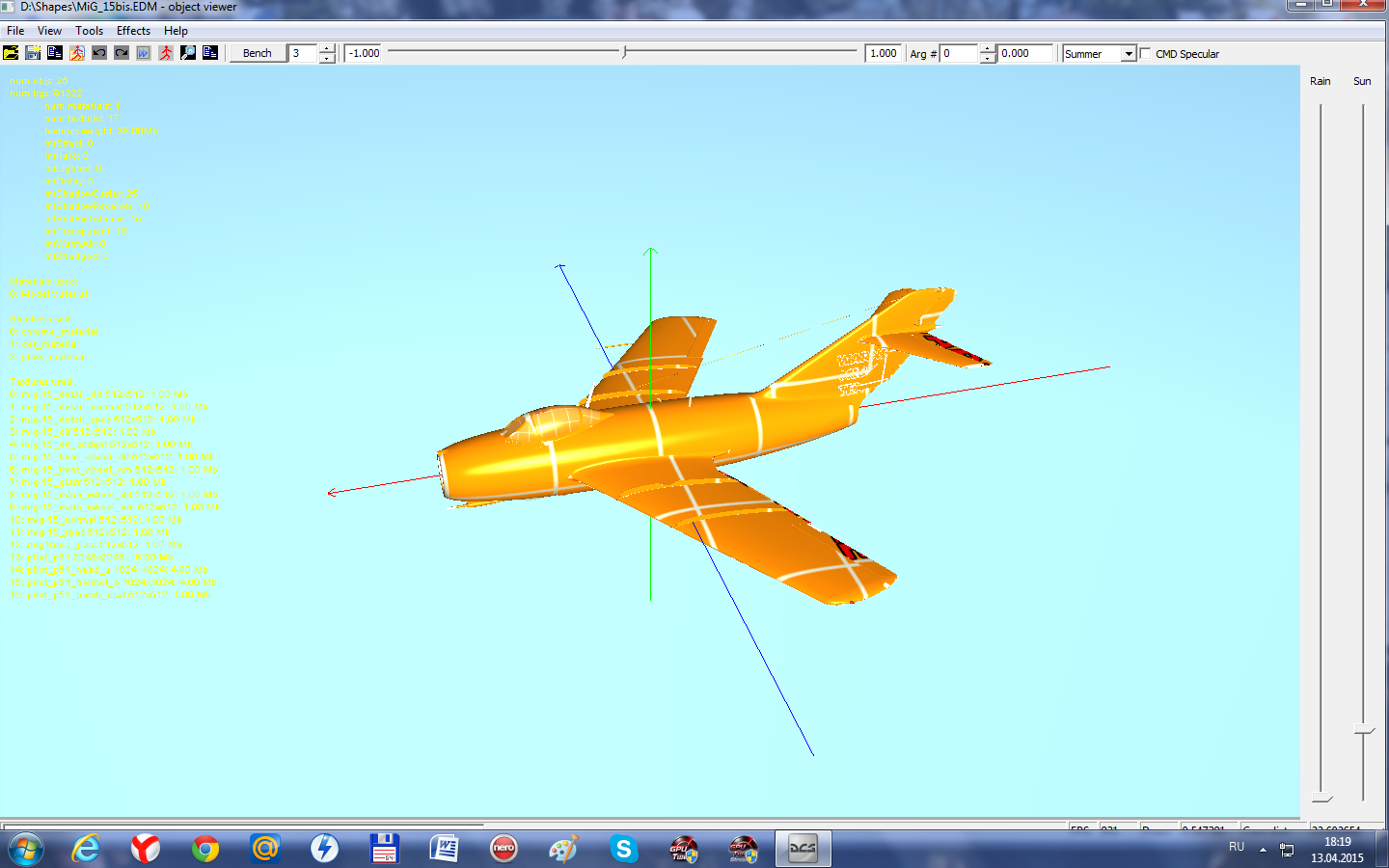Click the texture line 'mig-15_spec 512x512'
Screen dimensions: 1389x868
point(90,532)
